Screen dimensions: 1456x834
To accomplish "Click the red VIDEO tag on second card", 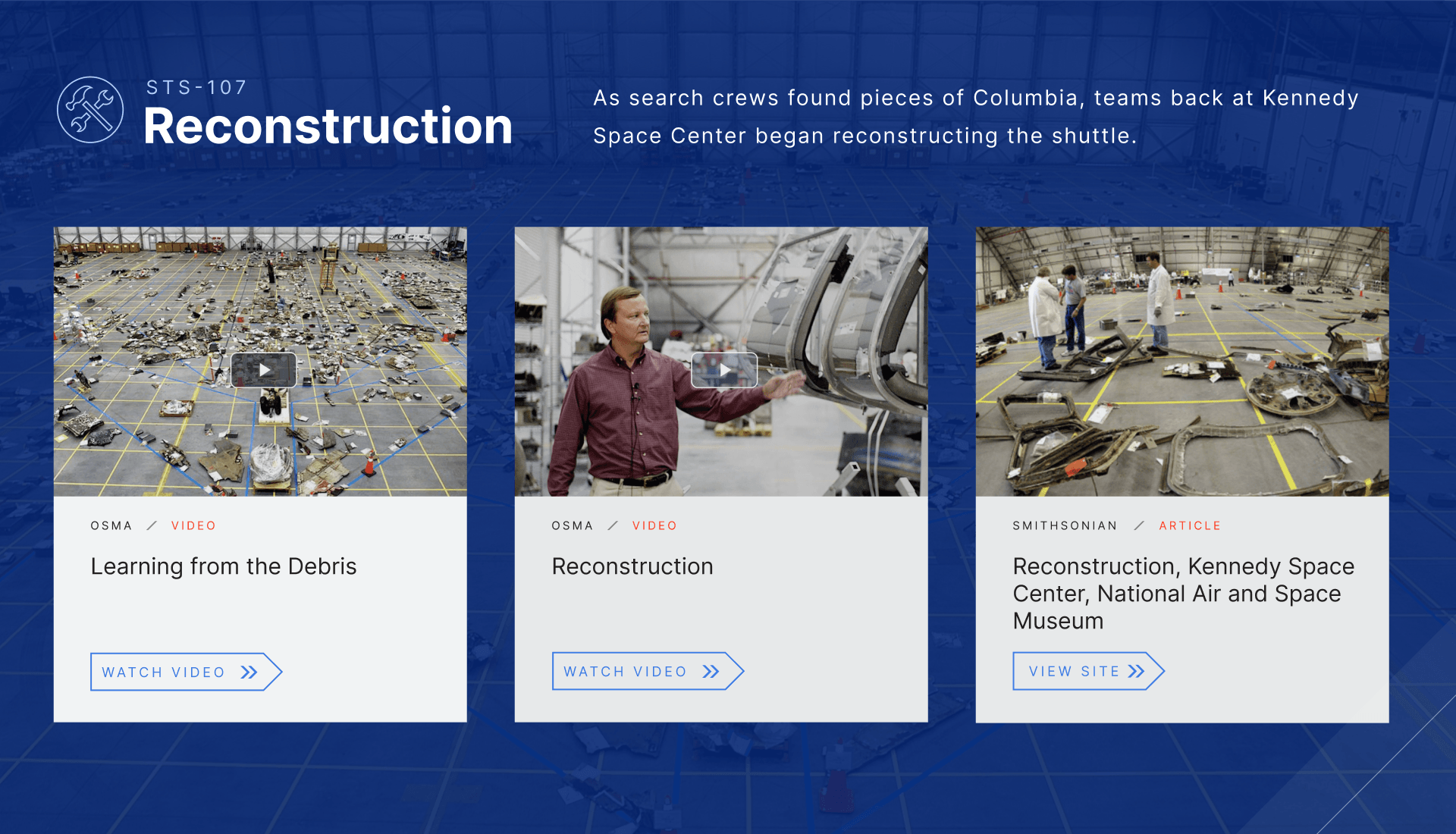I will pos(654,525).
